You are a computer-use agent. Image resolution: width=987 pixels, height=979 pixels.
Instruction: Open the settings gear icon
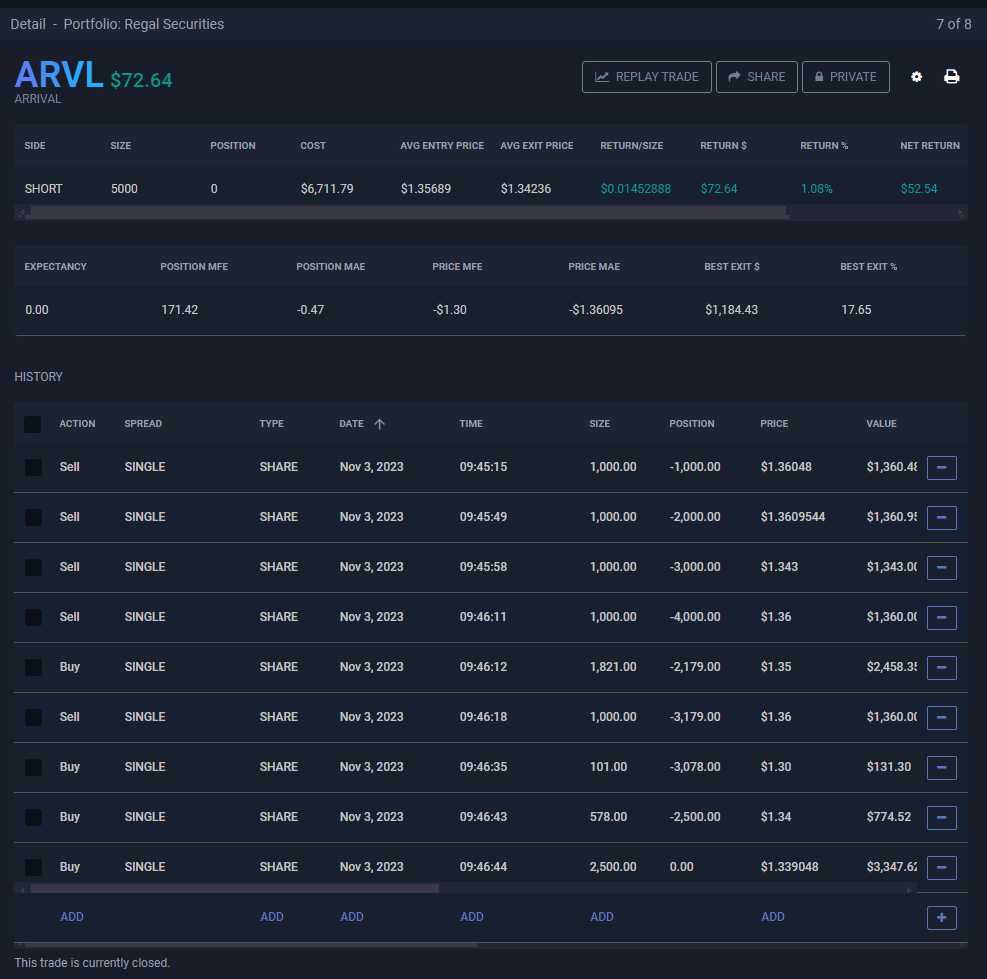pyautogui.click(x=916, y=77)
